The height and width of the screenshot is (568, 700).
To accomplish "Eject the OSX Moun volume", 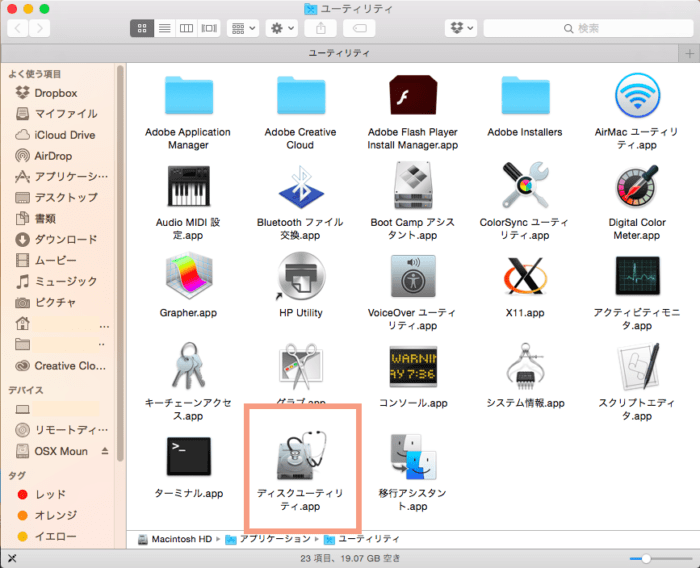I will tap(105, 451).
